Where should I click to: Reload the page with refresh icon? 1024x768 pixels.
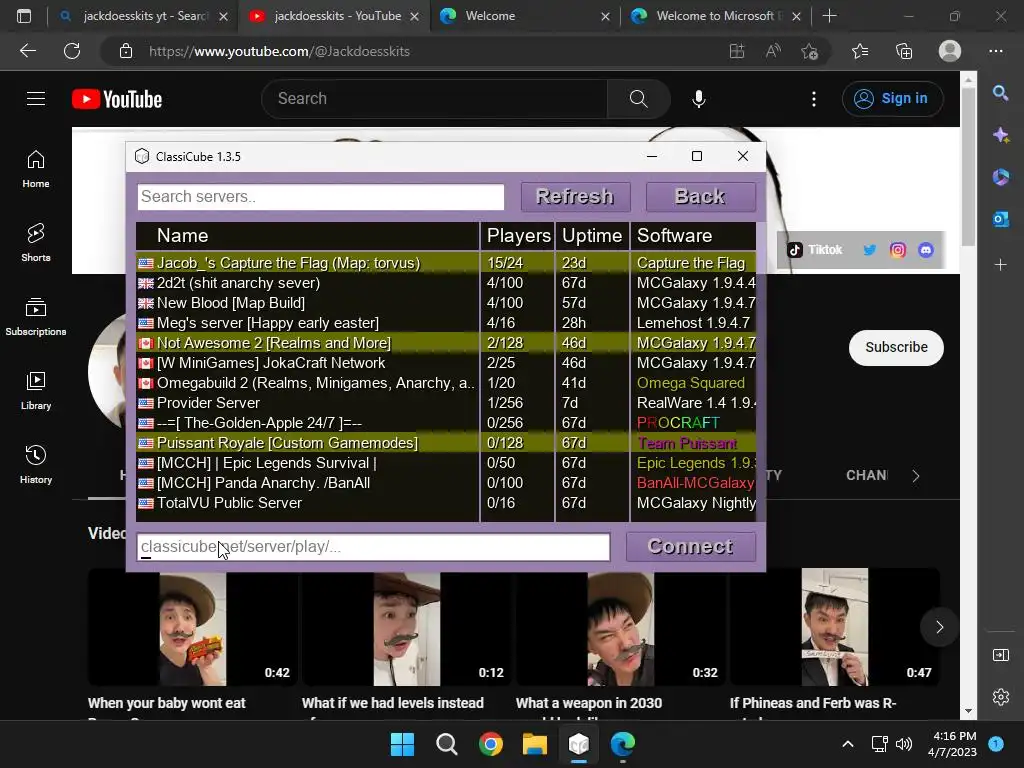(72, 51)
